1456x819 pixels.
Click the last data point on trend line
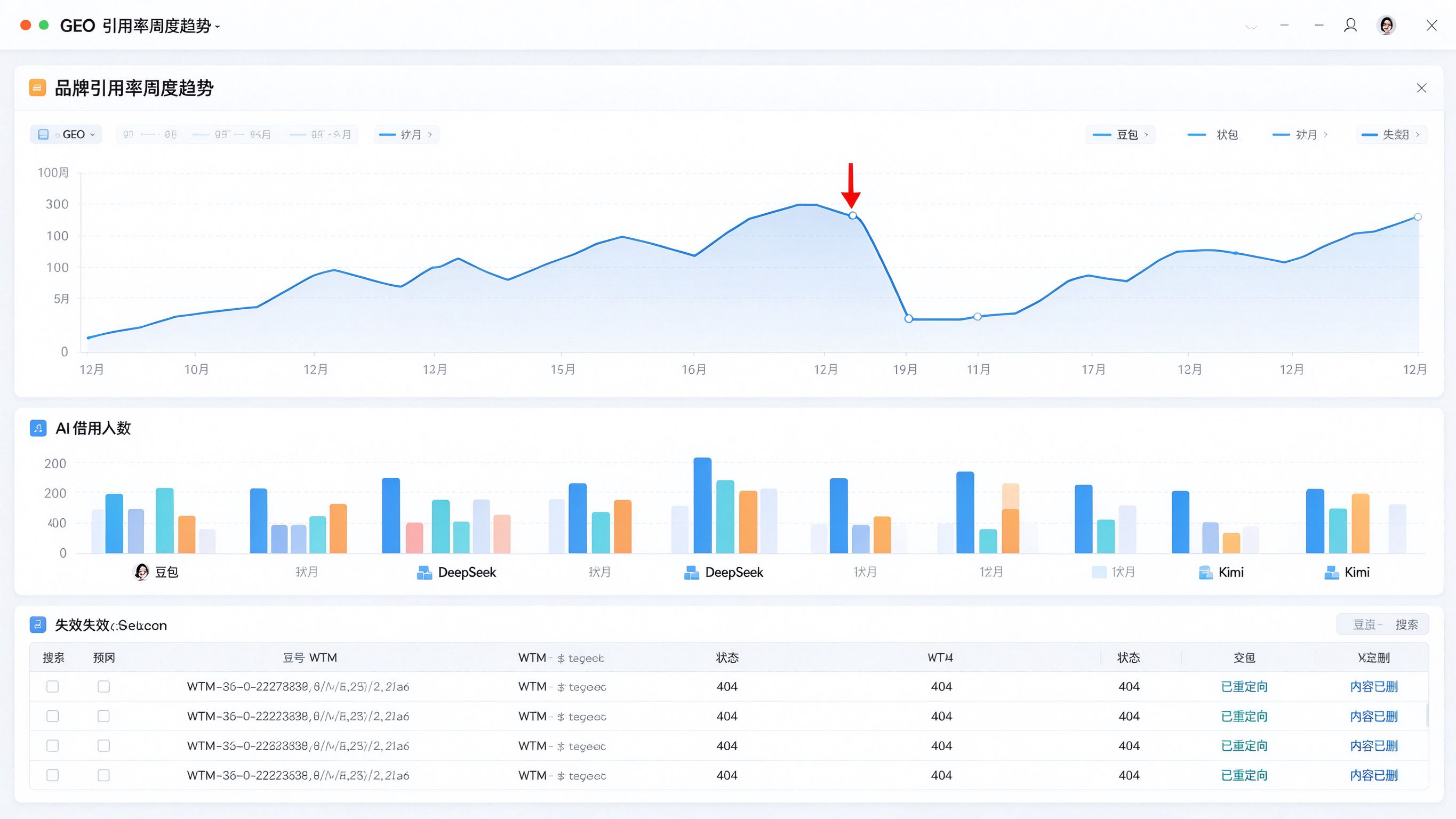(x=1418, y=216)
